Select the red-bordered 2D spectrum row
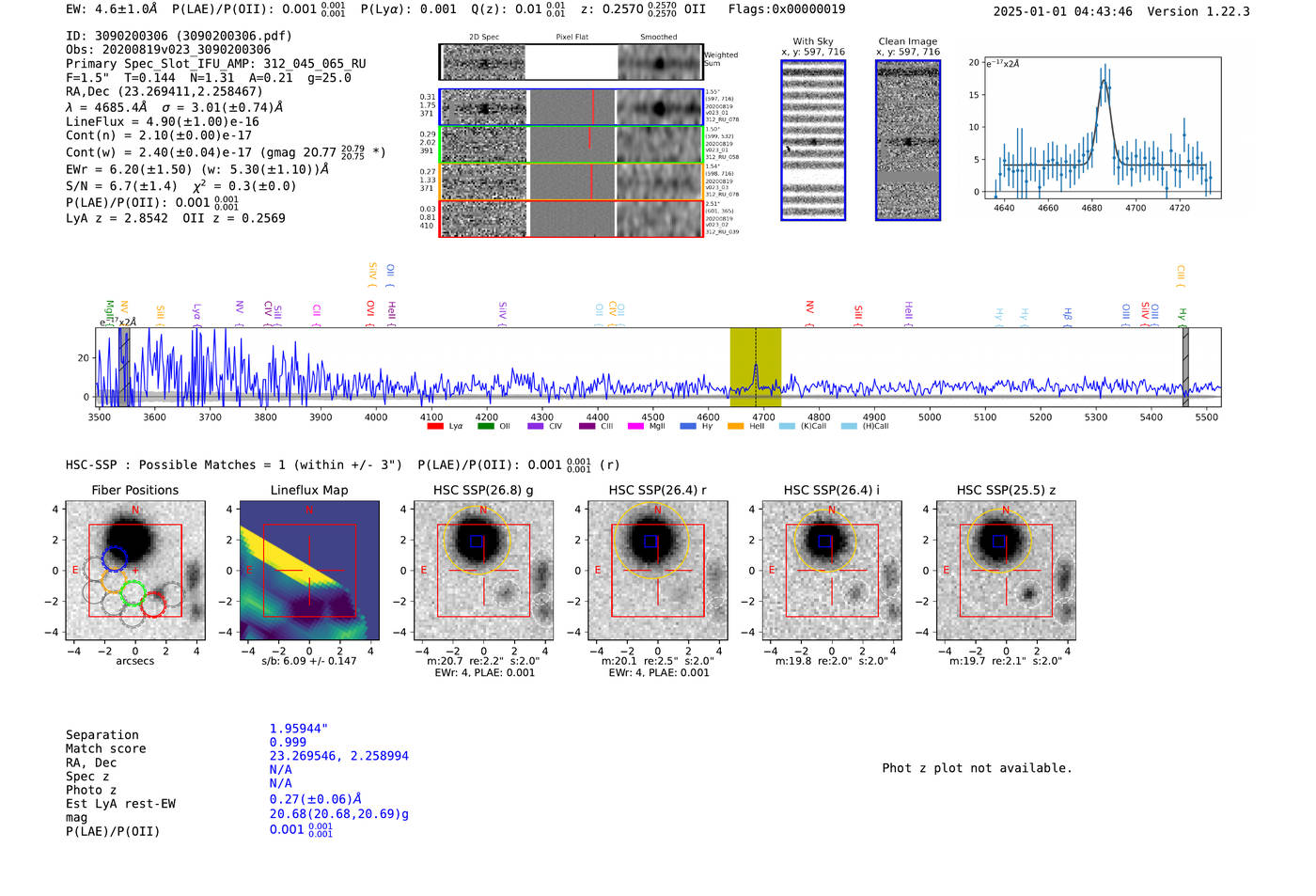Screen dimensions: 1316x896 pos(572,218)
